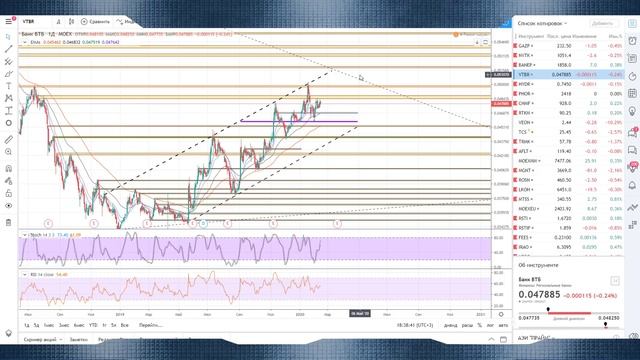Select the 5л time range

[x=114, y=325]
